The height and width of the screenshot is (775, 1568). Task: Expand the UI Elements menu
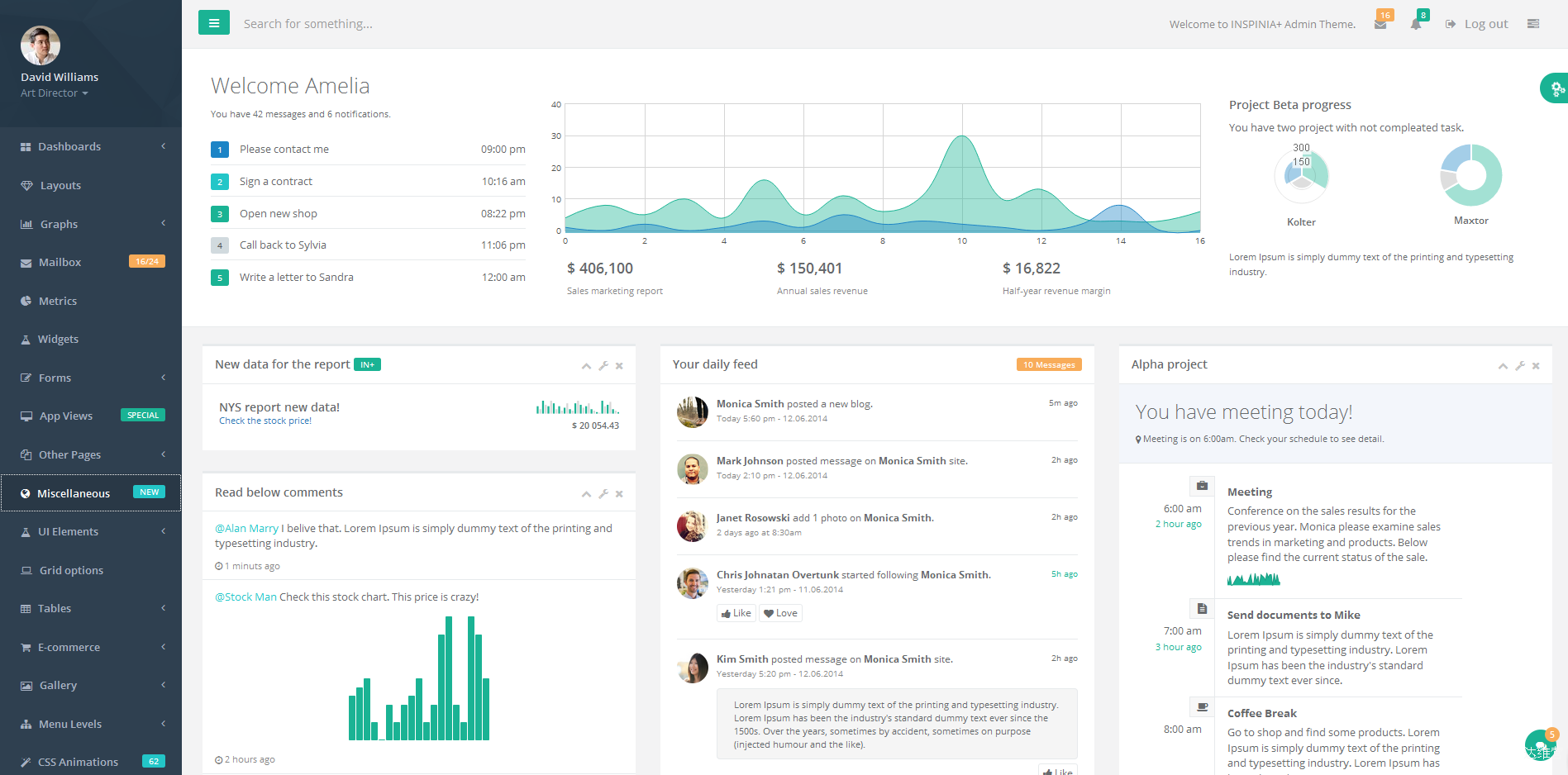tap(91, 531)
